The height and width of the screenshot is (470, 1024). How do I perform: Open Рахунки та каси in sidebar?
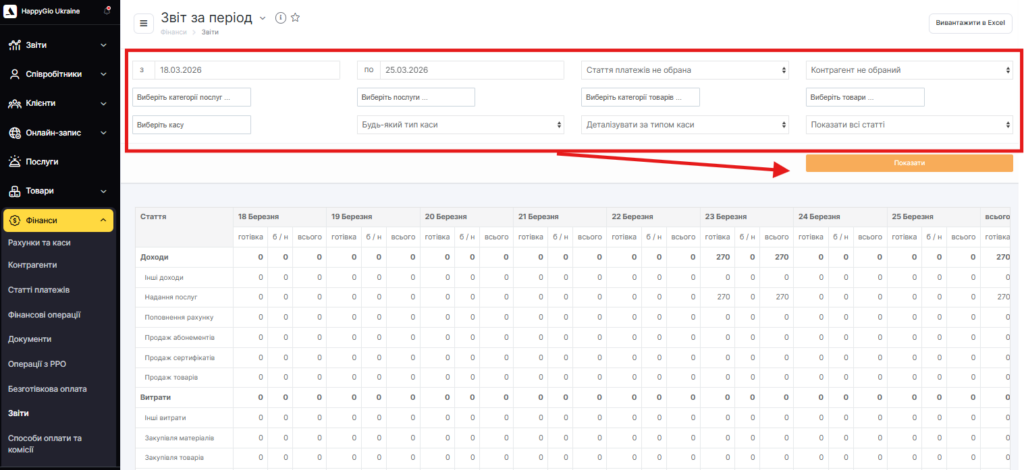[39, 242]
